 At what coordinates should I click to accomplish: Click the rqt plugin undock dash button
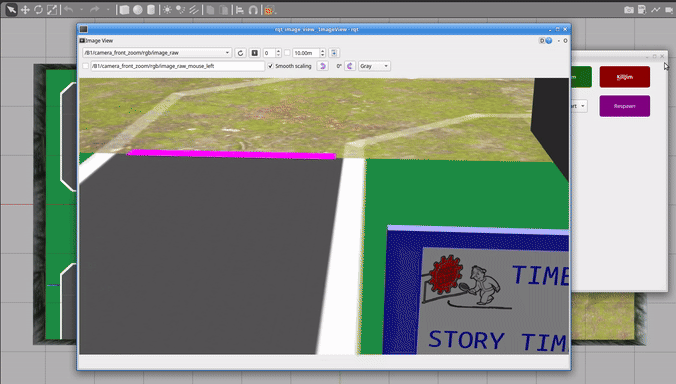pyautogui.click(x=559, y=41)
